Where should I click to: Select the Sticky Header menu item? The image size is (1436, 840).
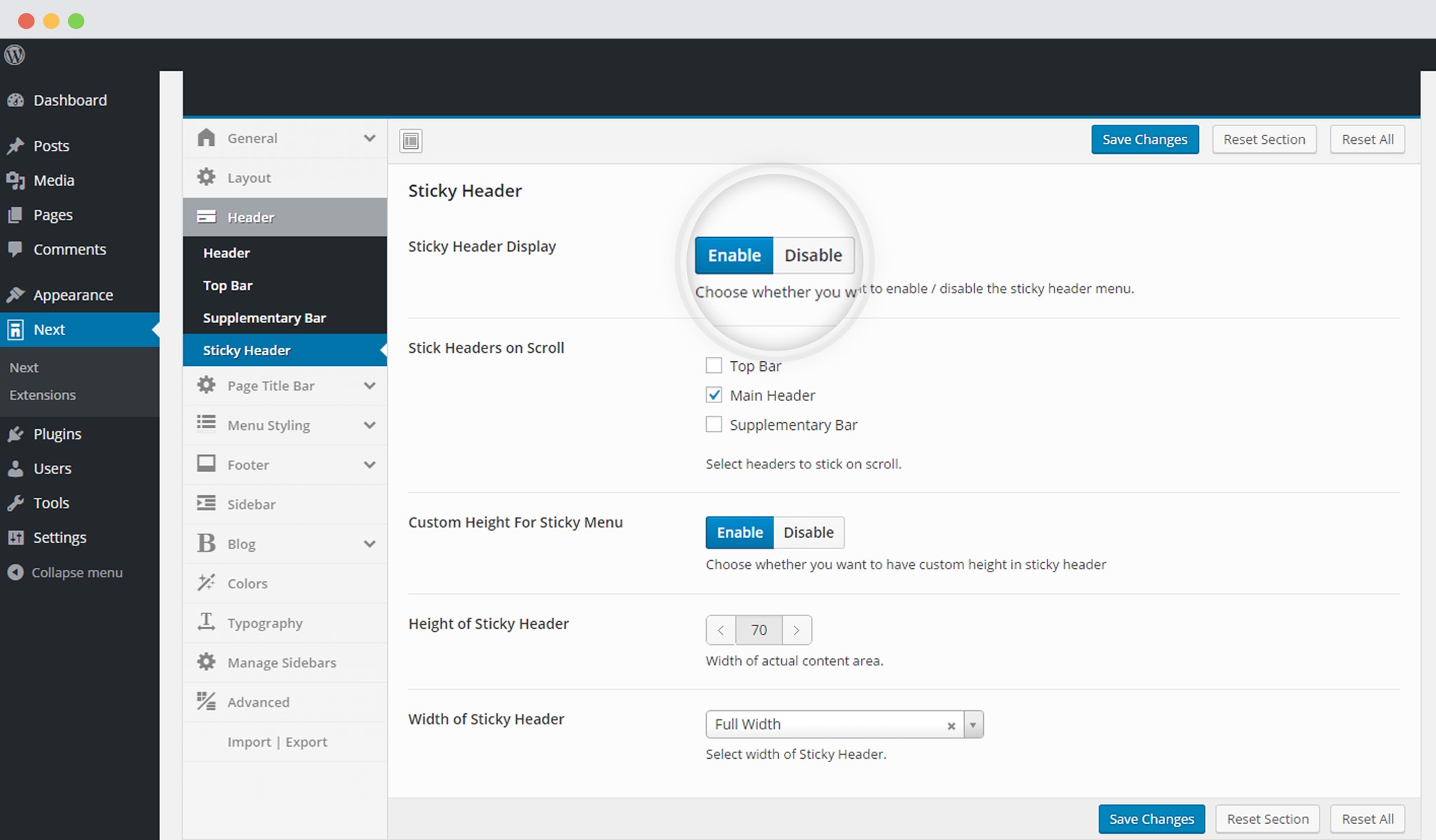click(x=246, y=350)
